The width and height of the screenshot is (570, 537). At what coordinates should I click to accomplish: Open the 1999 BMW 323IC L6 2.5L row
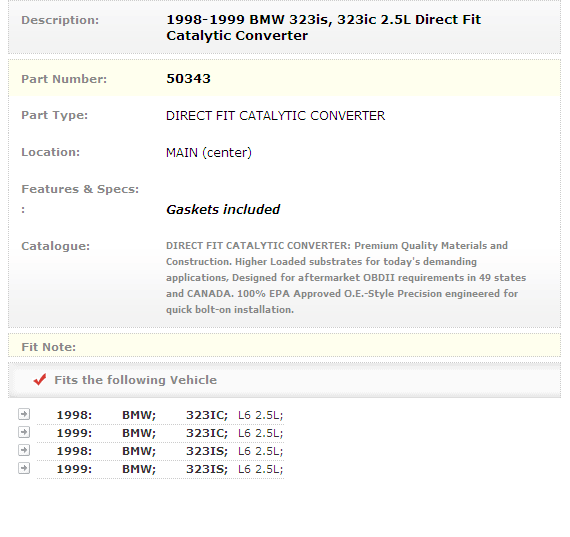160,433
